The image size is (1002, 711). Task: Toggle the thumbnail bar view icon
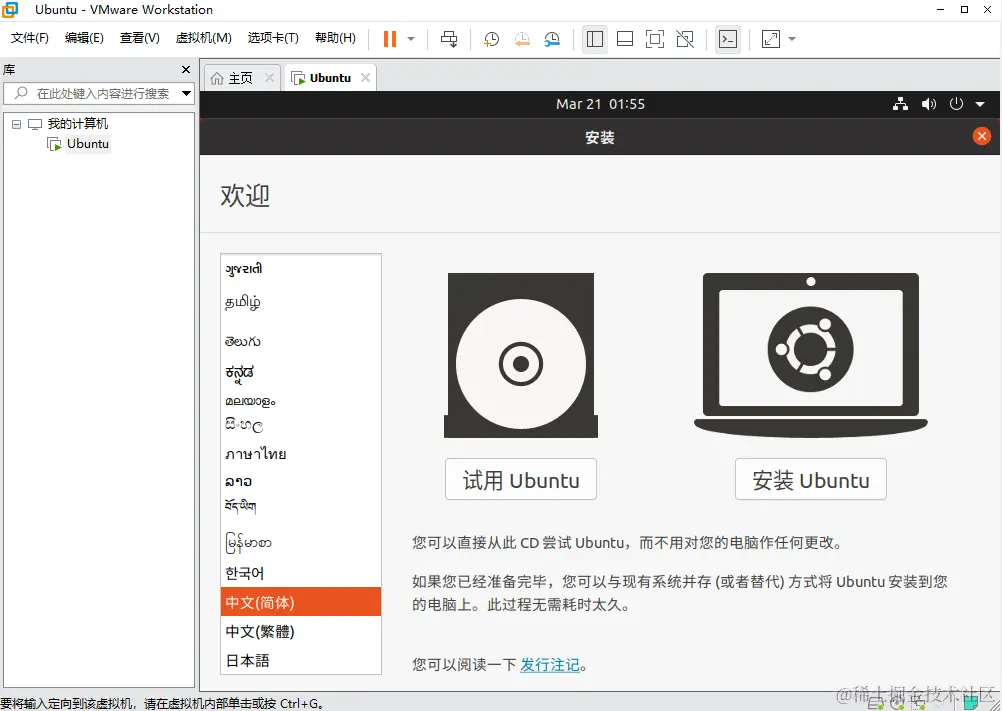tap(625, 39)
